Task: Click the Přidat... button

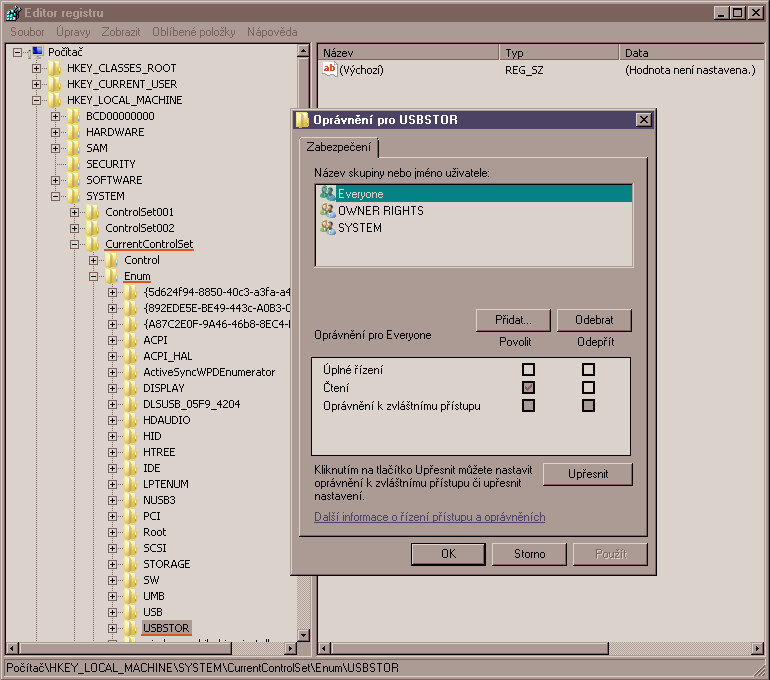Action: (514, 320)
